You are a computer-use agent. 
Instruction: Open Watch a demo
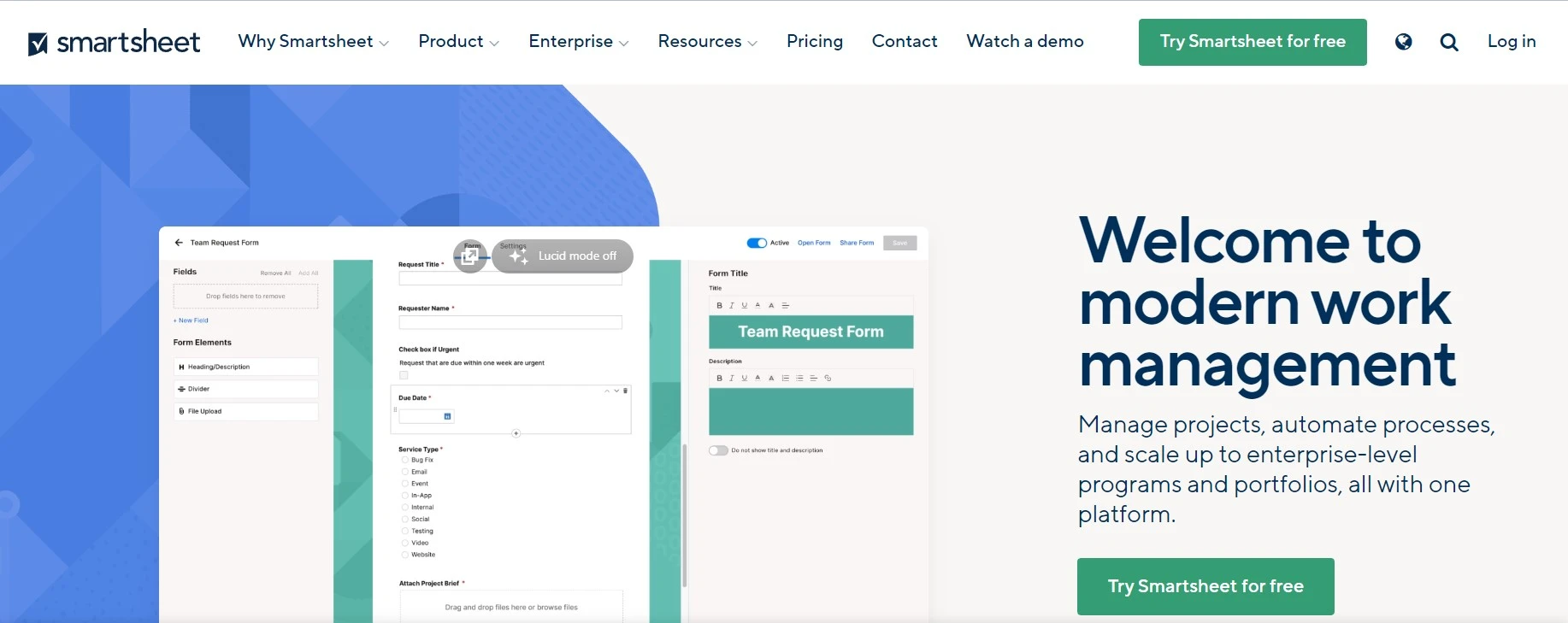coord(1025,41)
